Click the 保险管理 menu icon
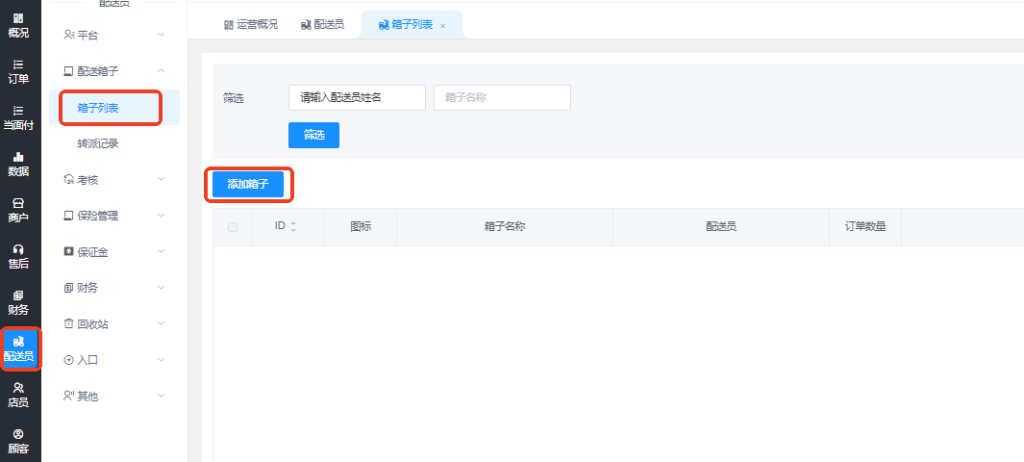Image resolution: width=1024 pixels, height=462 pixels. (68, 216)
